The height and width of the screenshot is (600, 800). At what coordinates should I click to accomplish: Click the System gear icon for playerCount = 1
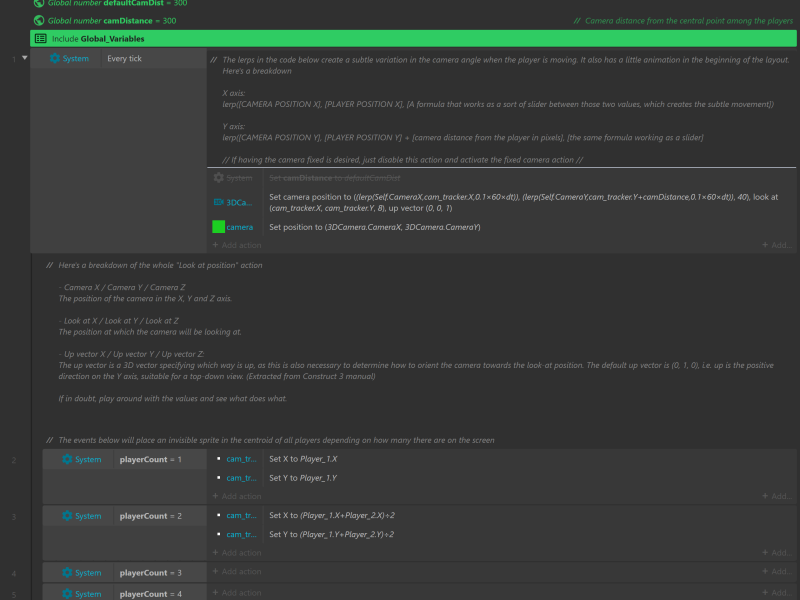point(67,459)
